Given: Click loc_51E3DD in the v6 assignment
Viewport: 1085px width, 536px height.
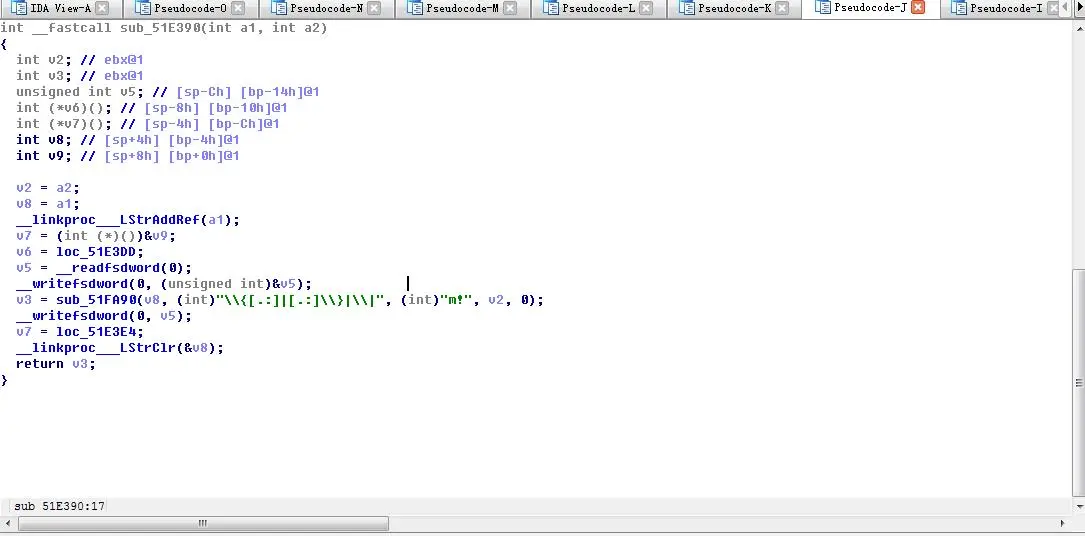Looking at the screenshot, I should [95, 252].
